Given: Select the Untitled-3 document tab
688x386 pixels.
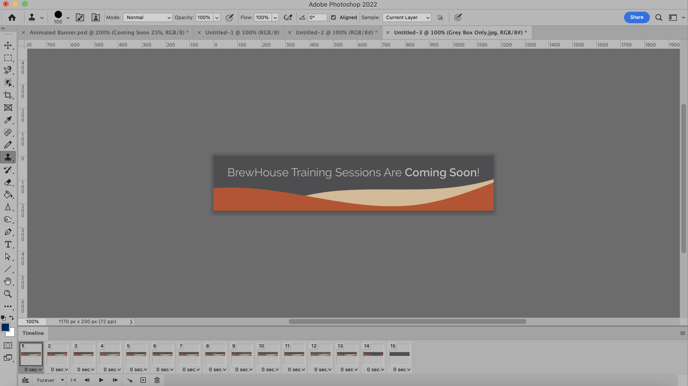Looking at the screenshot, I should [x=460, y=32].
